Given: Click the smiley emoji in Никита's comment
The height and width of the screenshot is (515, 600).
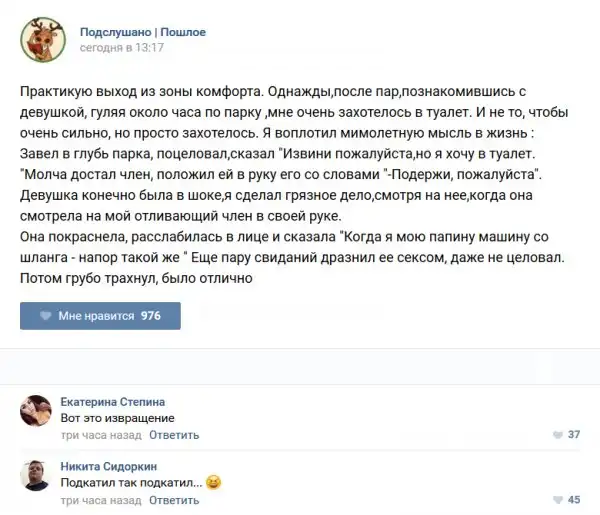Looking at the screenshot, I should click(x=213, y=483).
